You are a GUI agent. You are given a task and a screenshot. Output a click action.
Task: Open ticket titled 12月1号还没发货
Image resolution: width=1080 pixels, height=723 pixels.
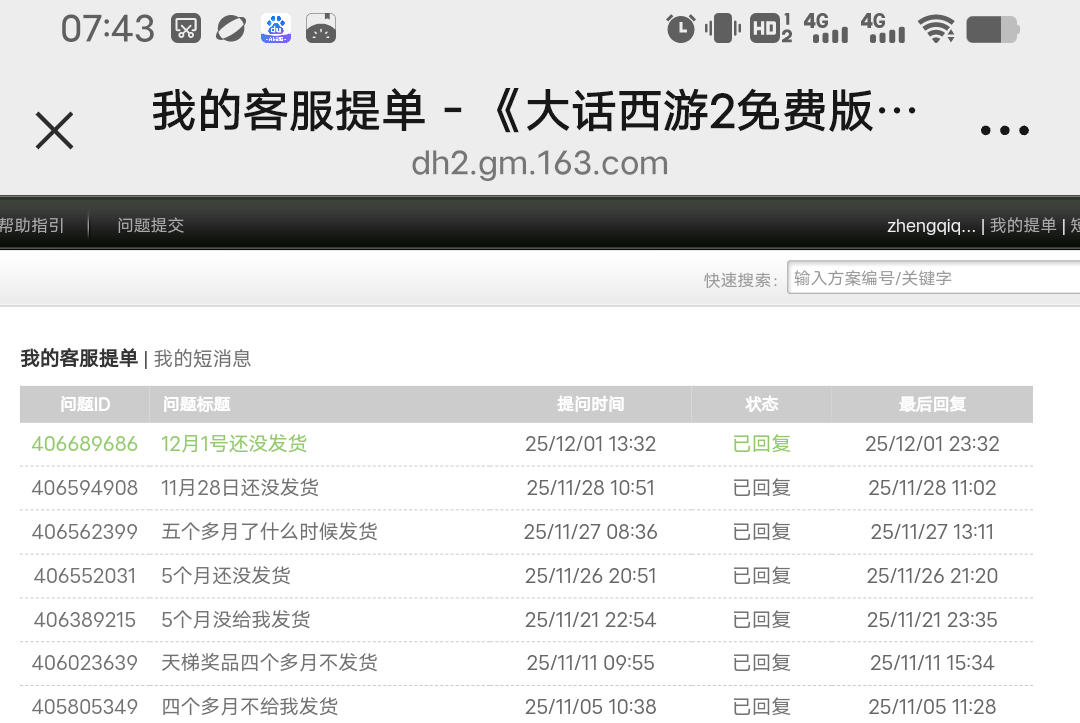tap(234, 444)
